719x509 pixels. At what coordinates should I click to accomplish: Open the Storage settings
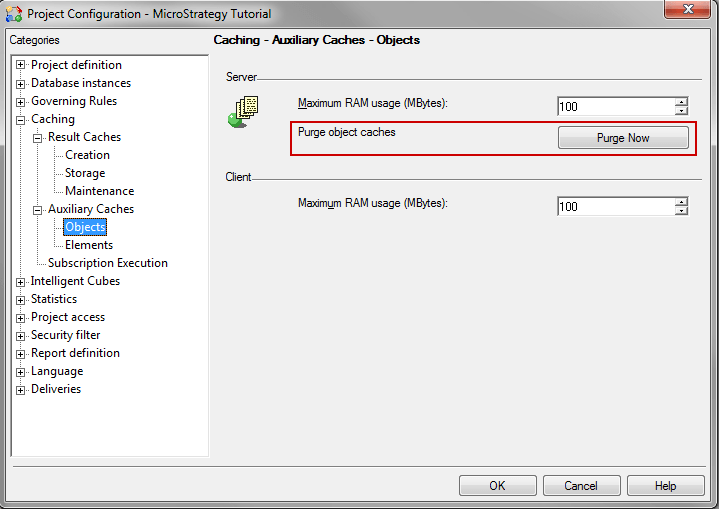tap(85, 173)
